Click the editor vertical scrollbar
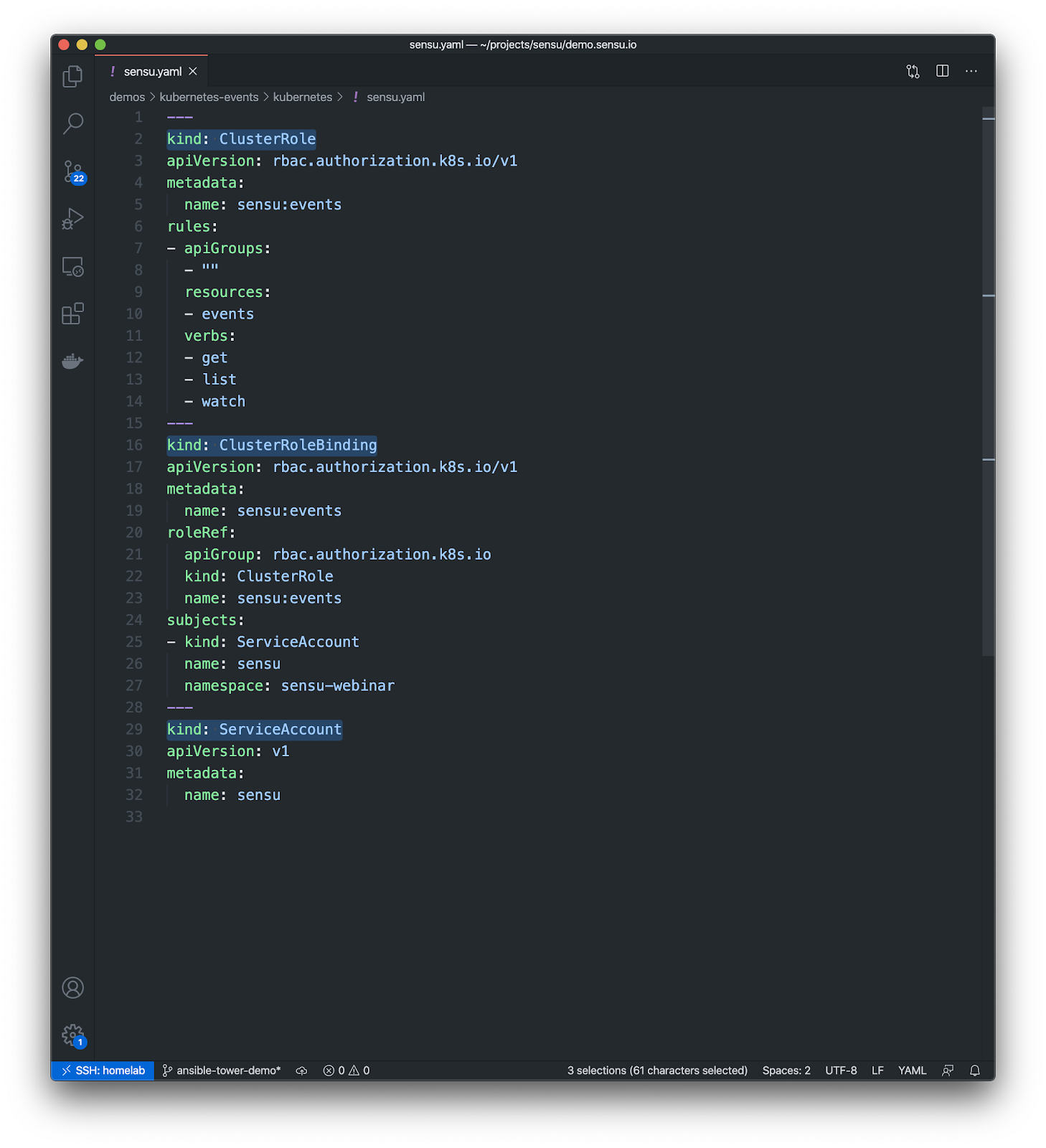 pyautogui.click(x=989, y=382)
